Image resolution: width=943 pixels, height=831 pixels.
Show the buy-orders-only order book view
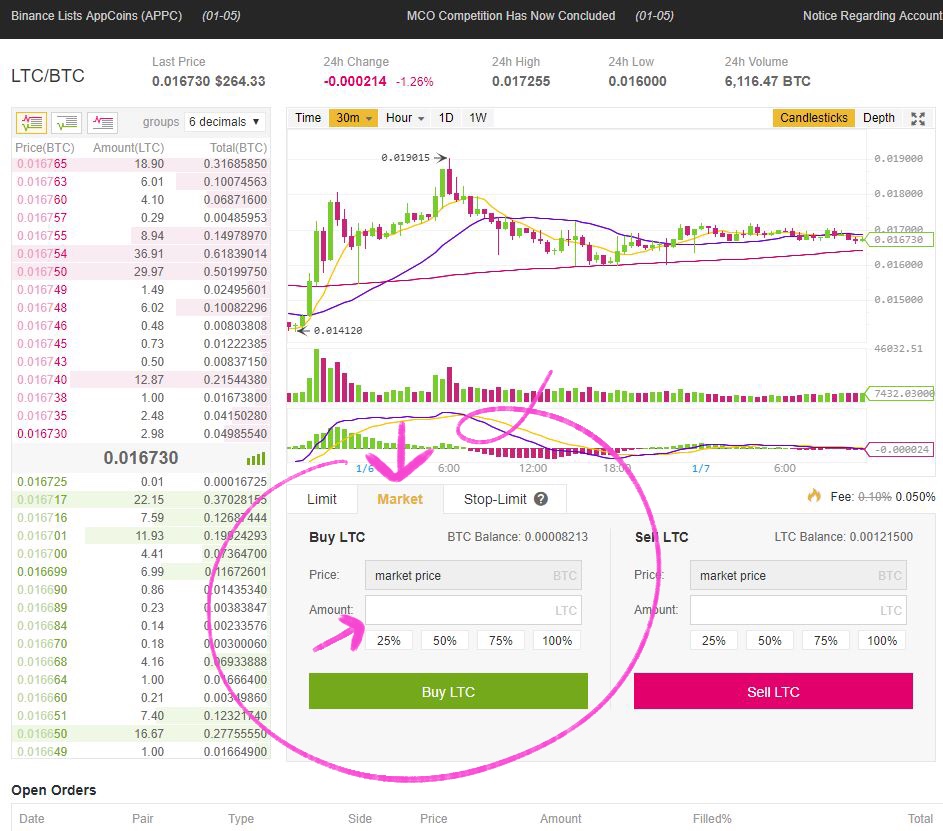[67, 122]
